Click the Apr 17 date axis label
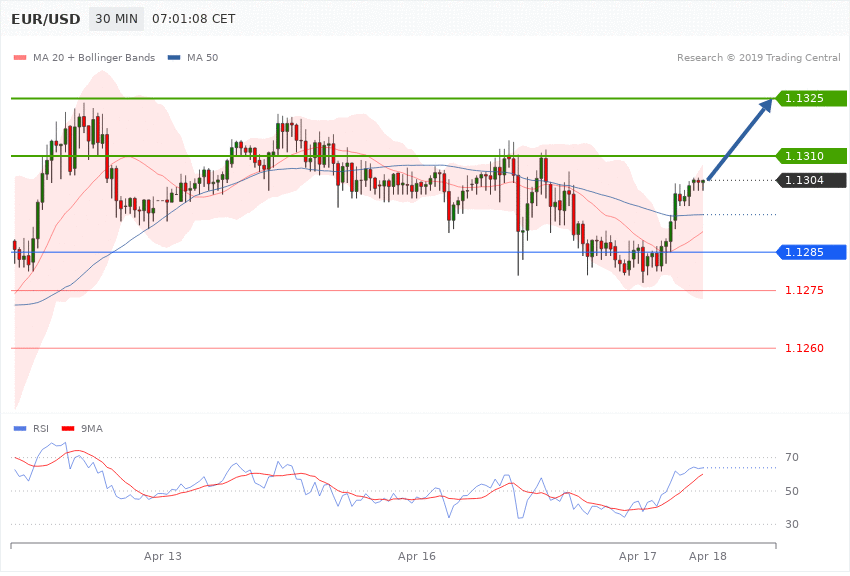 (x=638, y=556)
